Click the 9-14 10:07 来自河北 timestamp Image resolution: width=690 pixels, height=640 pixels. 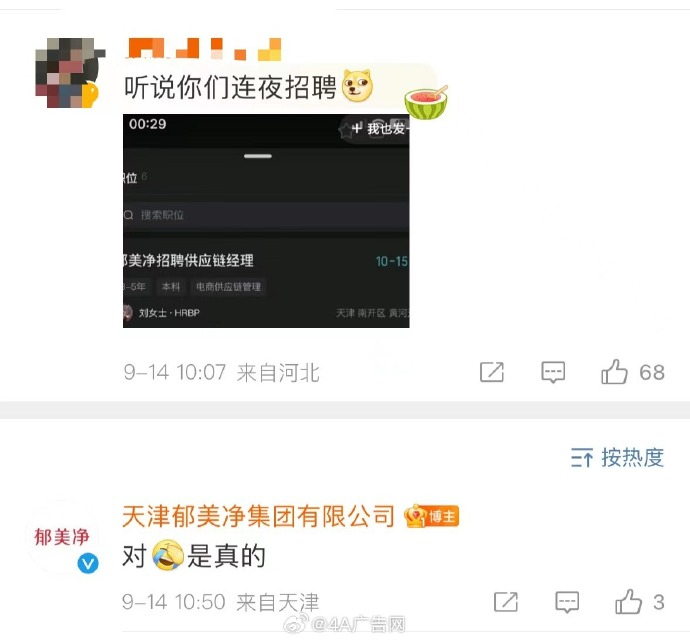click(x=221, y=373)
